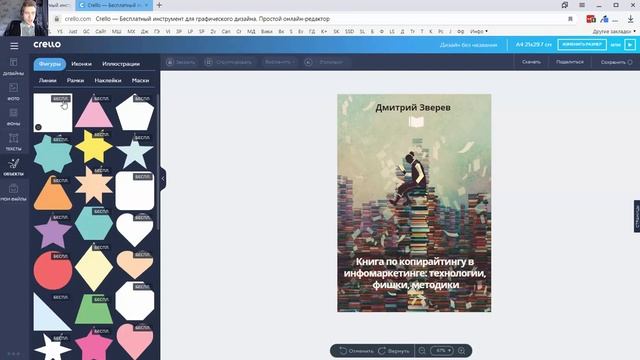Select the Линии subcategory

(x=48, y=80)
